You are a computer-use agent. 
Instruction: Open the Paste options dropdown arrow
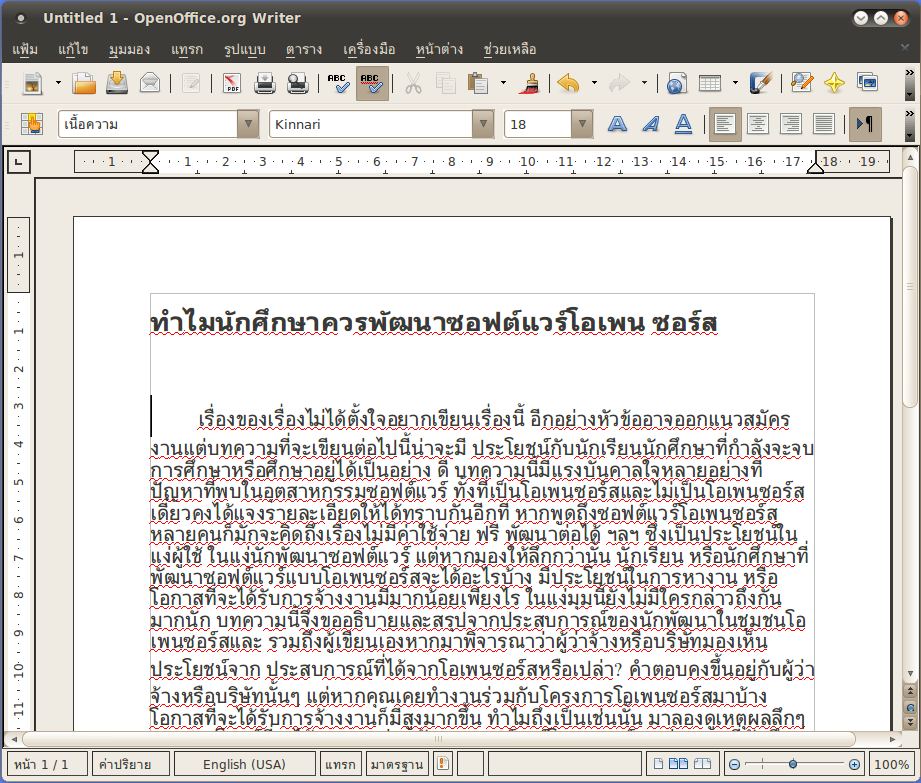click(503, 83)
